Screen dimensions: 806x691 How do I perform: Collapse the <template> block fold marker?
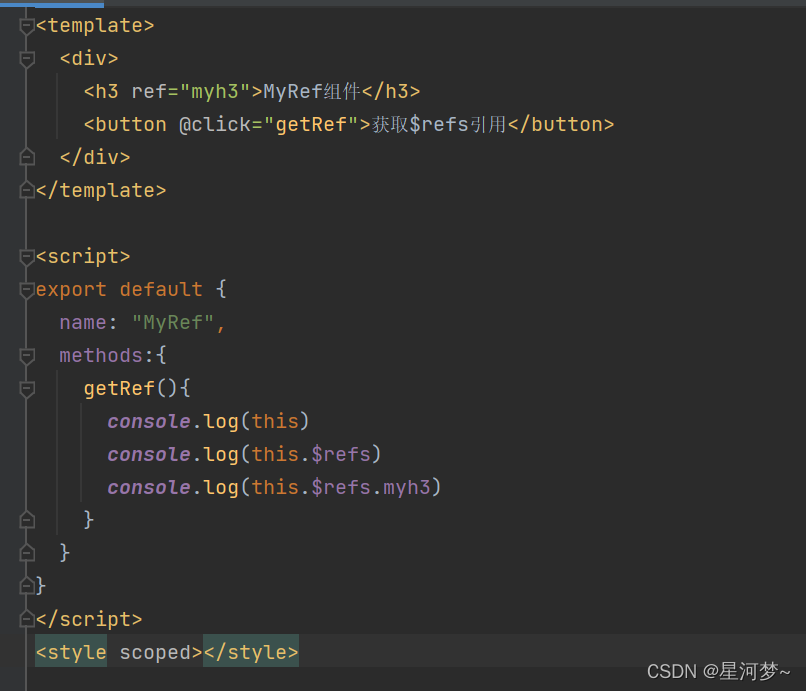click(x=27, y=26)
